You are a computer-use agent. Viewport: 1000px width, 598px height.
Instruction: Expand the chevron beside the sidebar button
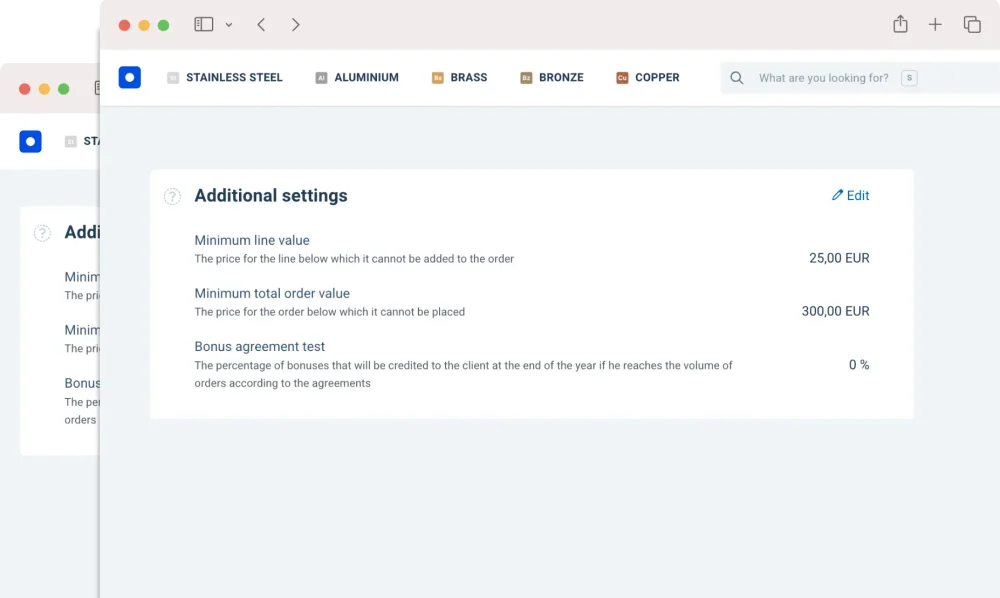click(229, 25)
